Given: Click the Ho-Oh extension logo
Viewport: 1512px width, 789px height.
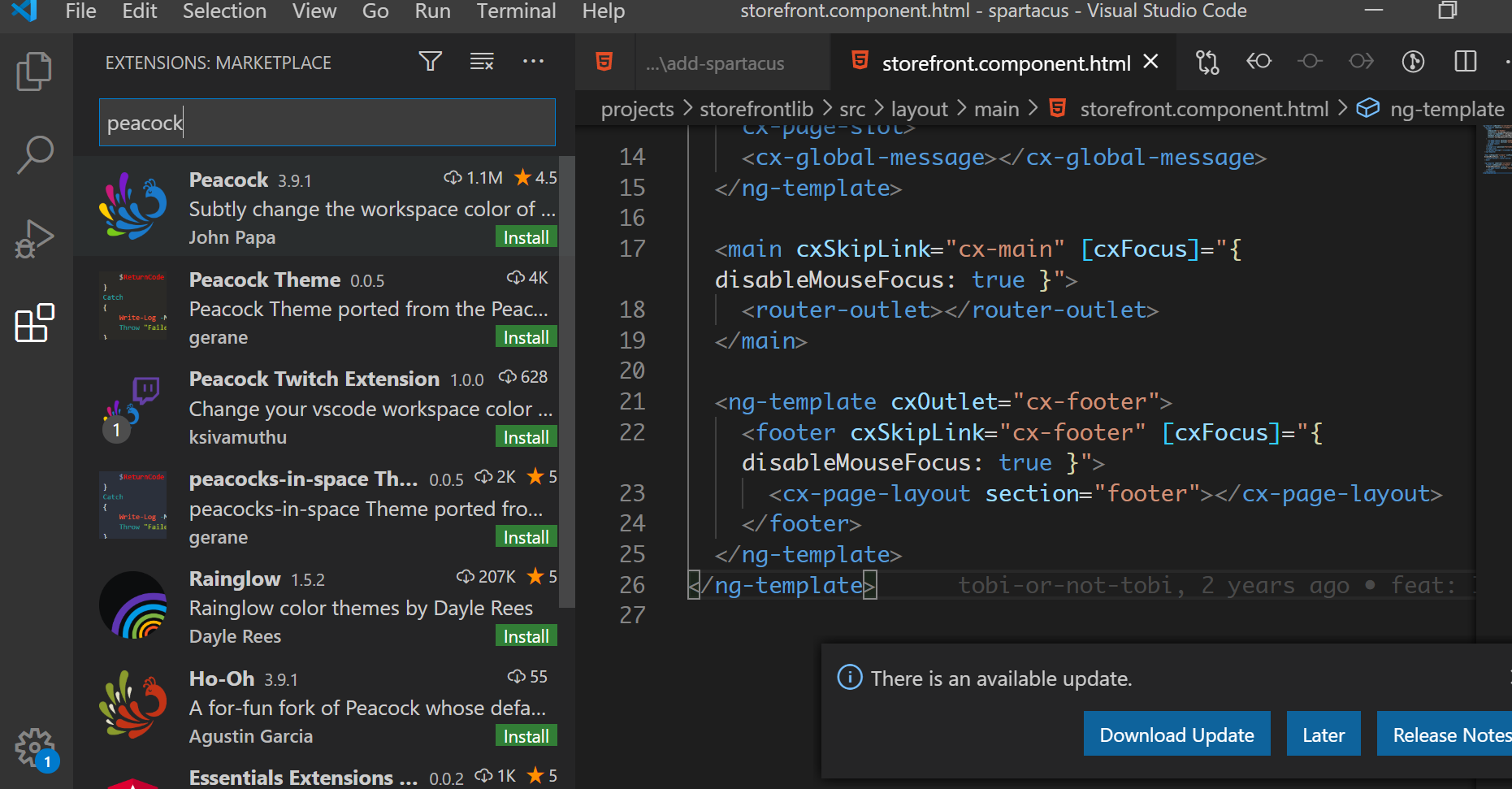Looking at the screenshot, I should pyautogui.click(x=132, y=704).
